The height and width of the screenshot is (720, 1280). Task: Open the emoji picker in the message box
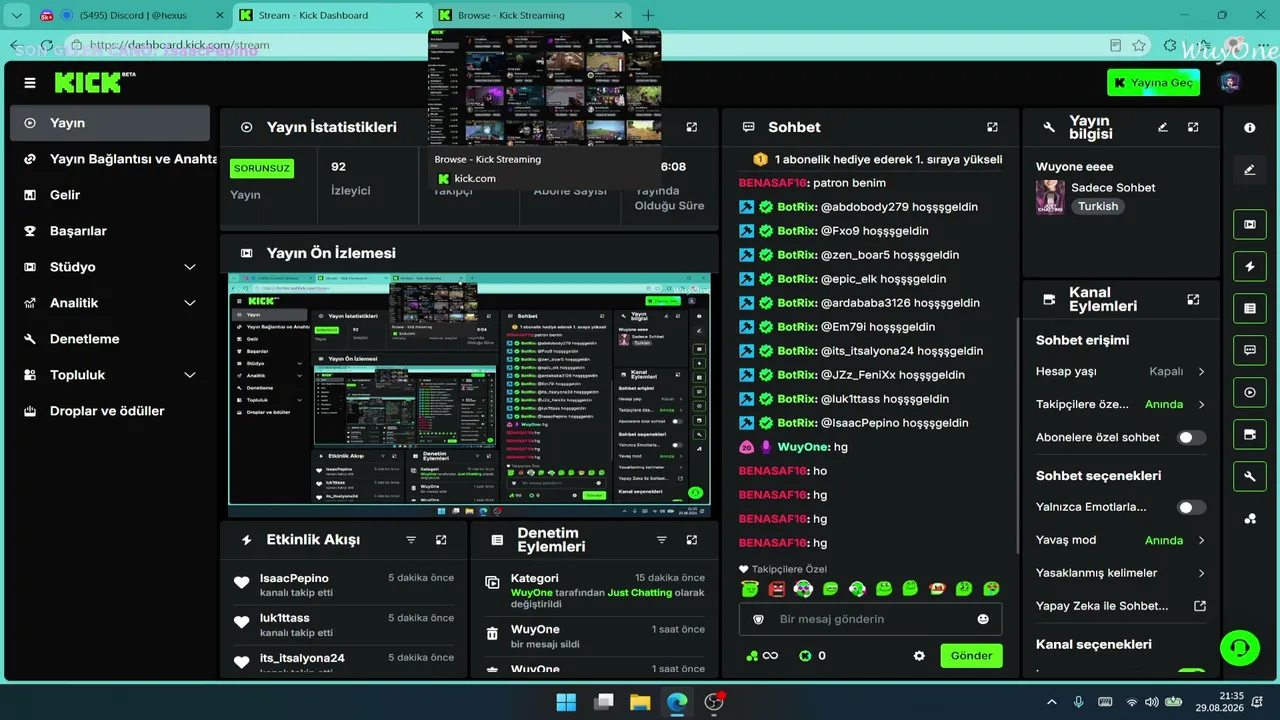point(983,619)
